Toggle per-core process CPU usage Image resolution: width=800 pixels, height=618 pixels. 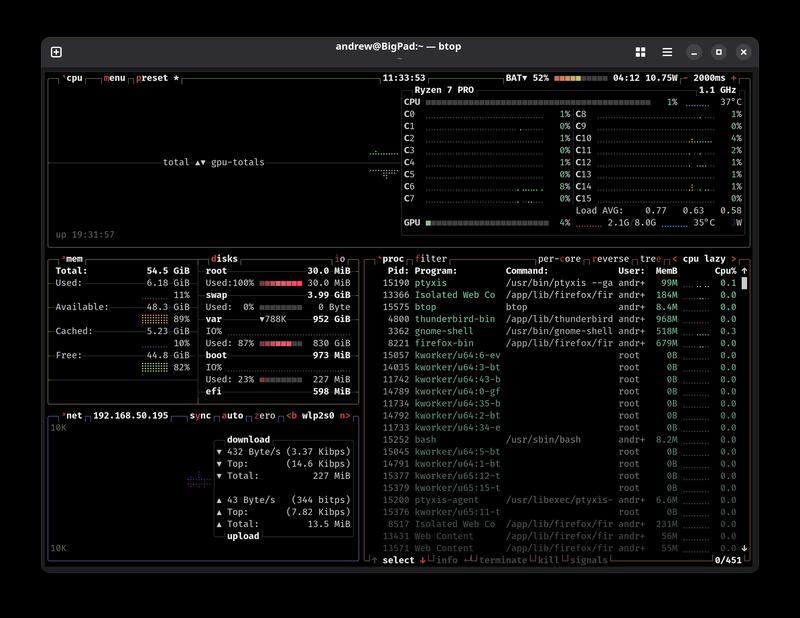[x=559, y=259]
